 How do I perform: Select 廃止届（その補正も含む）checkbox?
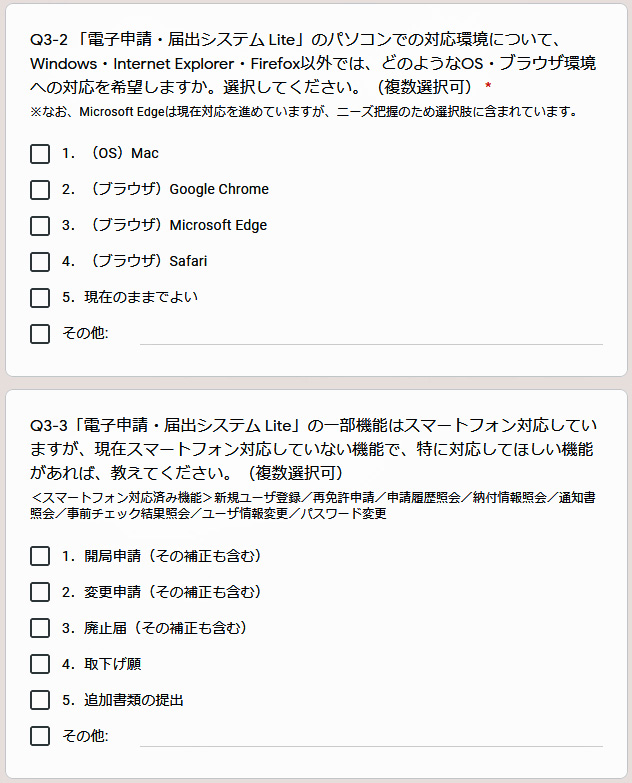pyautogui.click(x=40, y=628)
